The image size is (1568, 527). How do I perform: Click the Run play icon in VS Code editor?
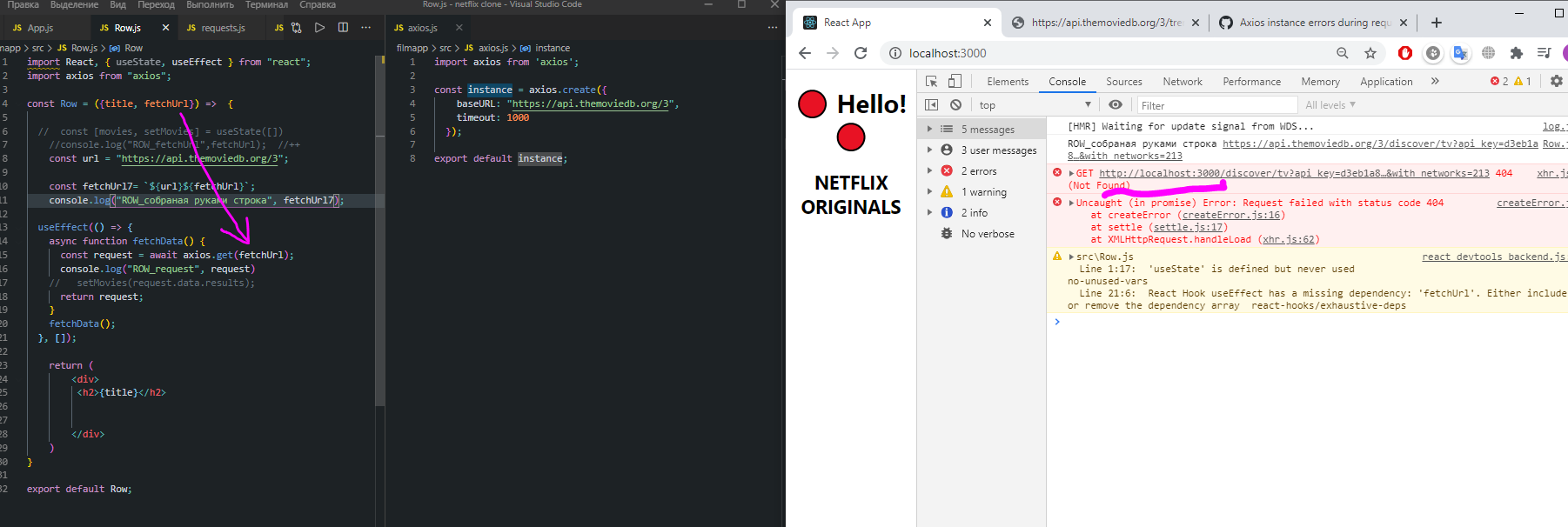[x=319, y=28]
